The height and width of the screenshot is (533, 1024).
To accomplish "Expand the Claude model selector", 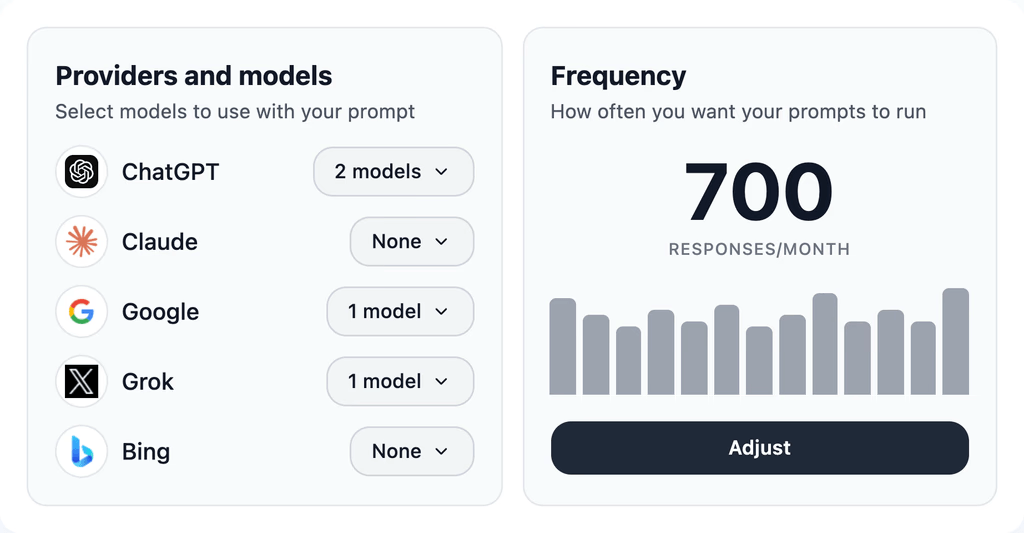I will pyautogui.click(x=411, y=242).
